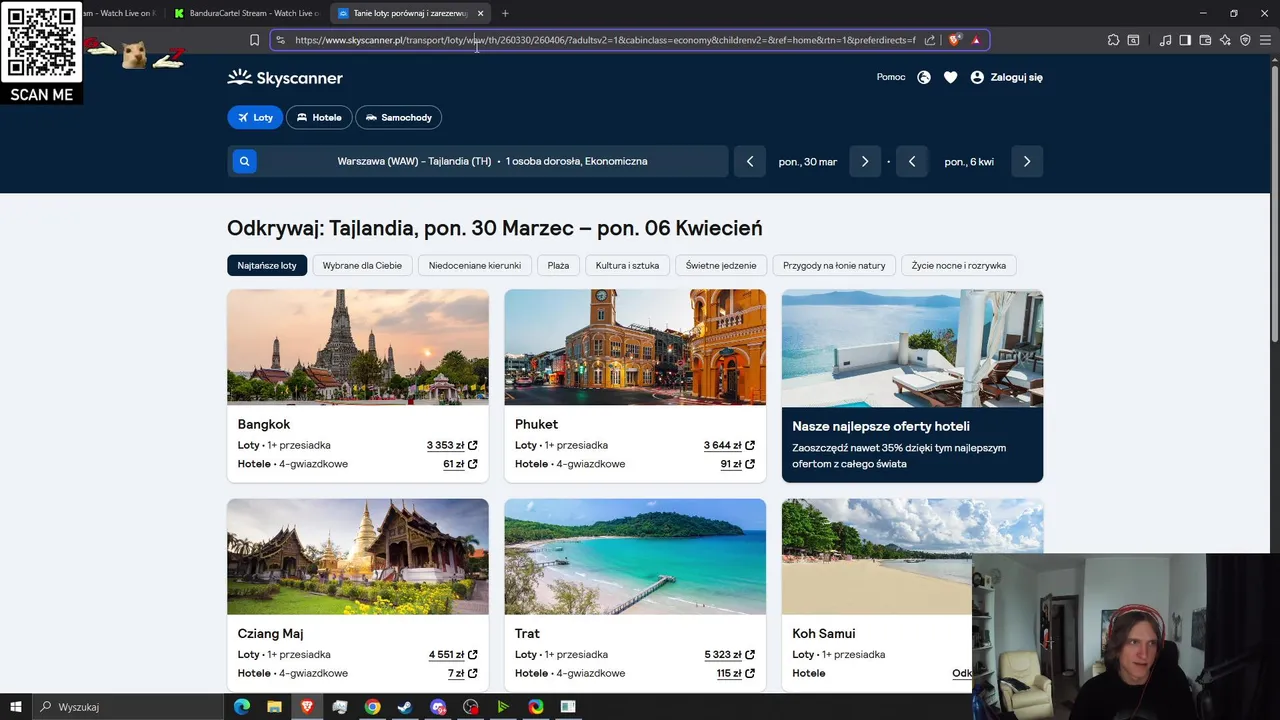Select Wybrane dla Ciebie filter chip

[362, 266]
